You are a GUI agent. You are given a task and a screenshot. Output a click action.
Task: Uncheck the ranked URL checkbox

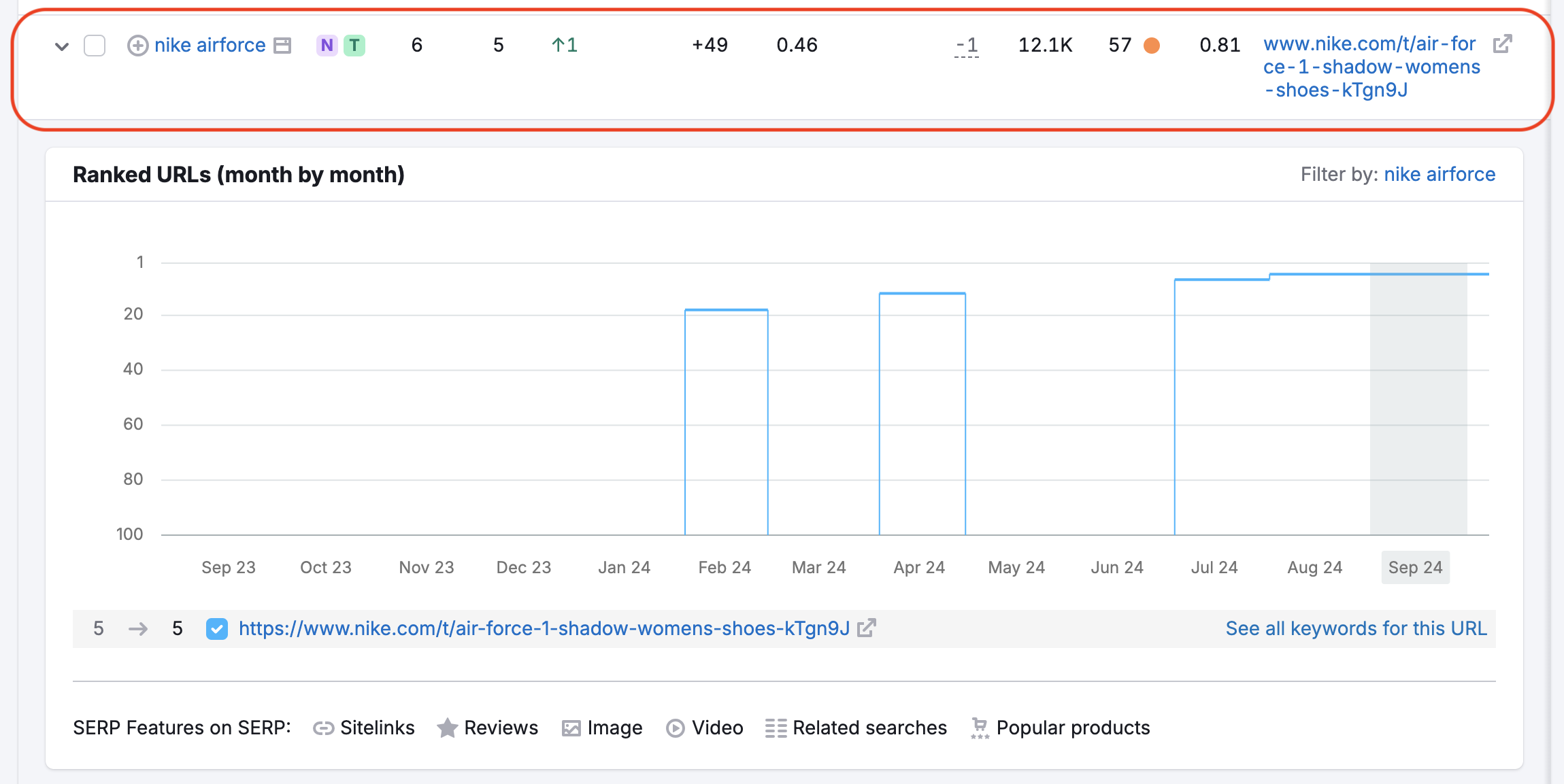coord(216,629)
